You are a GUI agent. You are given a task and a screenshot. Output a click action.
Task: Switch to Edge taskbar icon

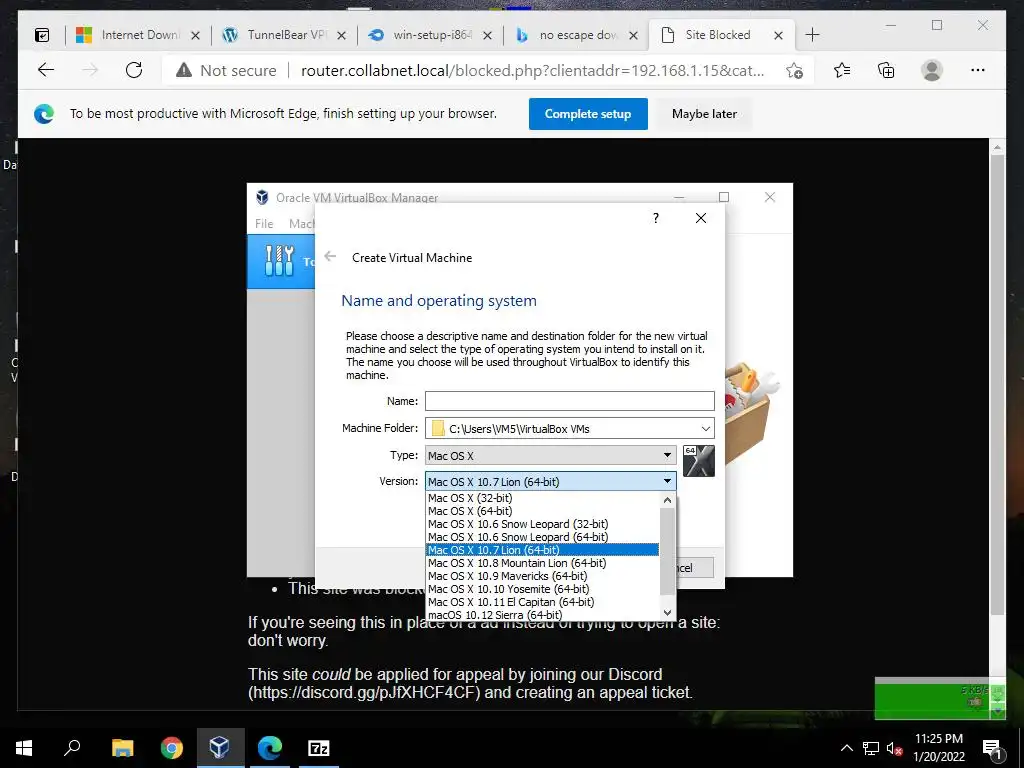click(269, 748)
